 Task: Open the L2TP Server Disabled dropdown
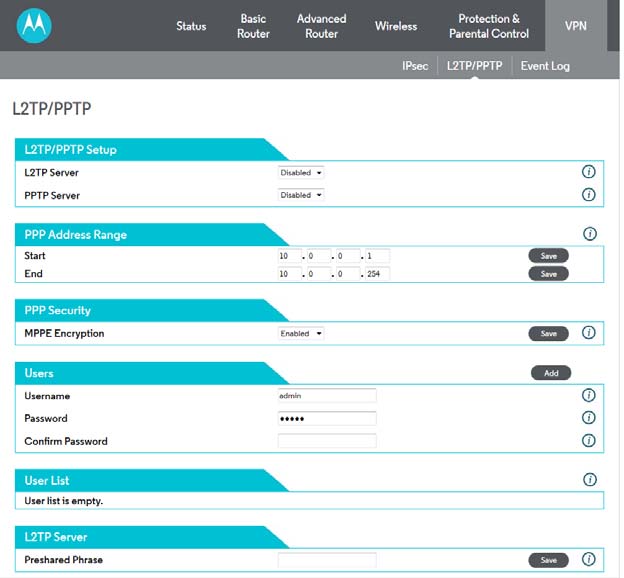(x=301, y=173)
